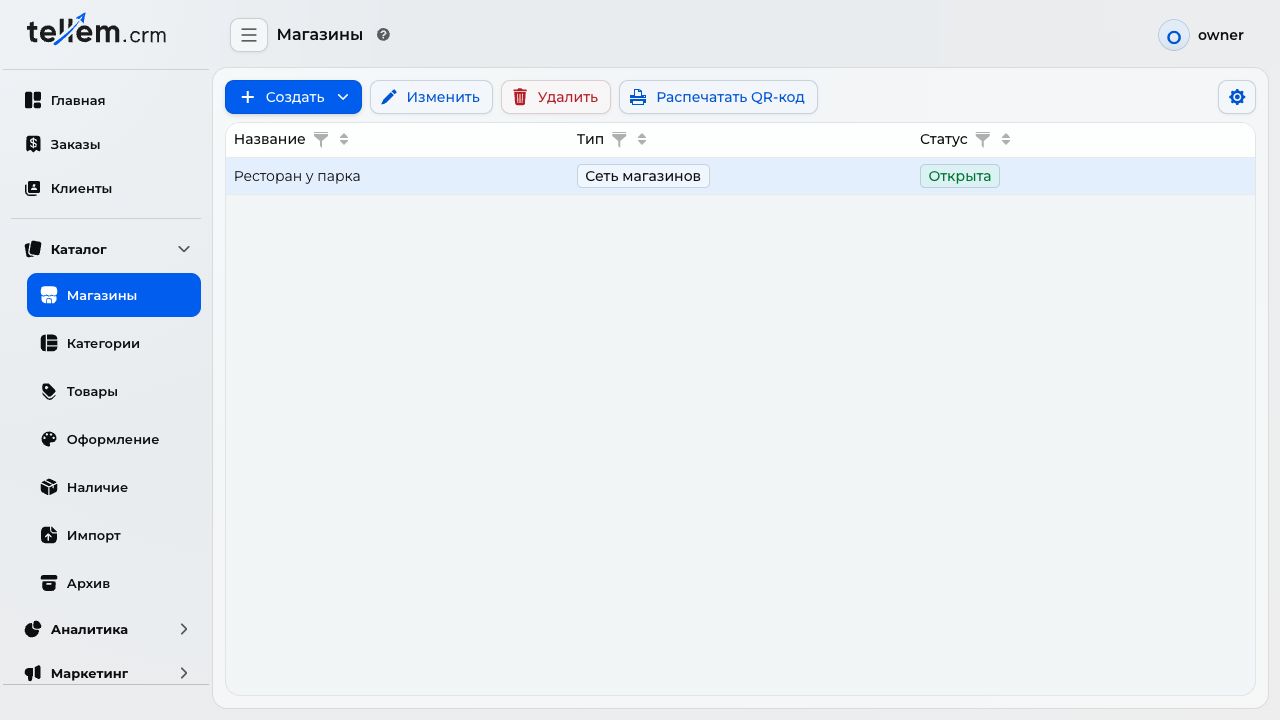1280x720 pixels.
Task: Open Архив in sidebar
Action: click(x=114, y=583)
